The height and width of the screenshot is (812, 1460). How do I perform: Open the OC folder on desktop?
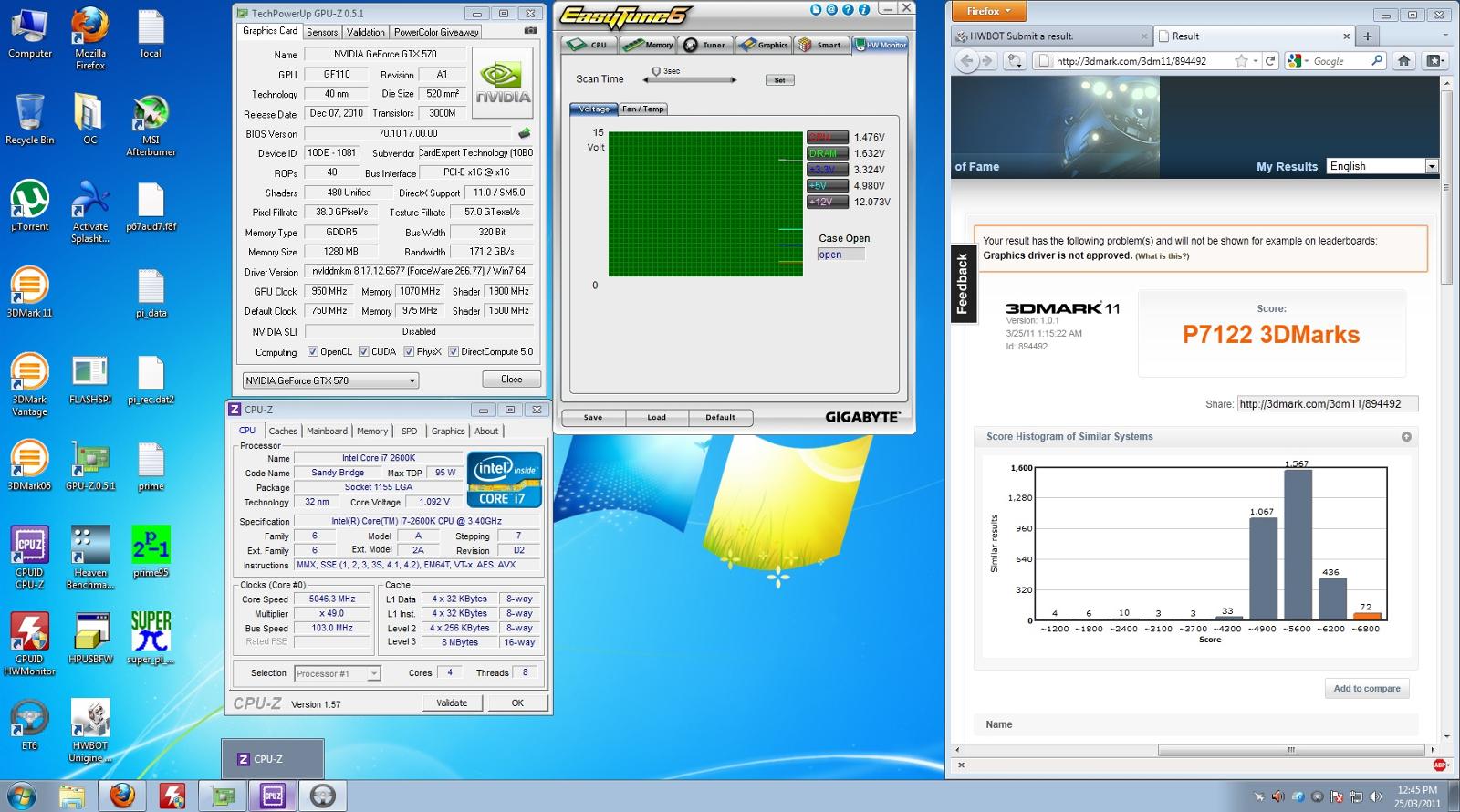pos(90,119)
